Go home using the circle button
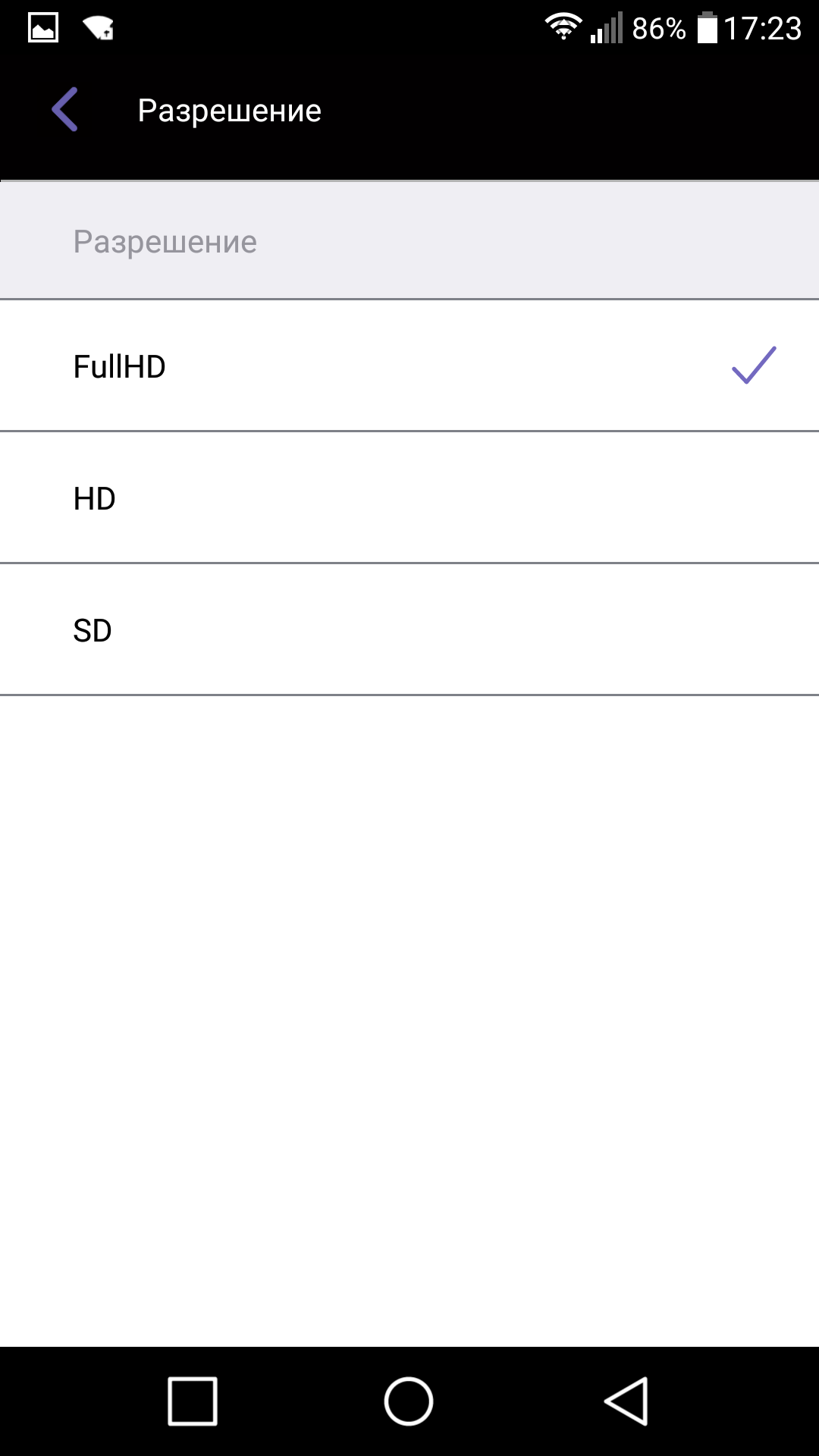Viewport: 819px width, 1456px height. 409,1401
